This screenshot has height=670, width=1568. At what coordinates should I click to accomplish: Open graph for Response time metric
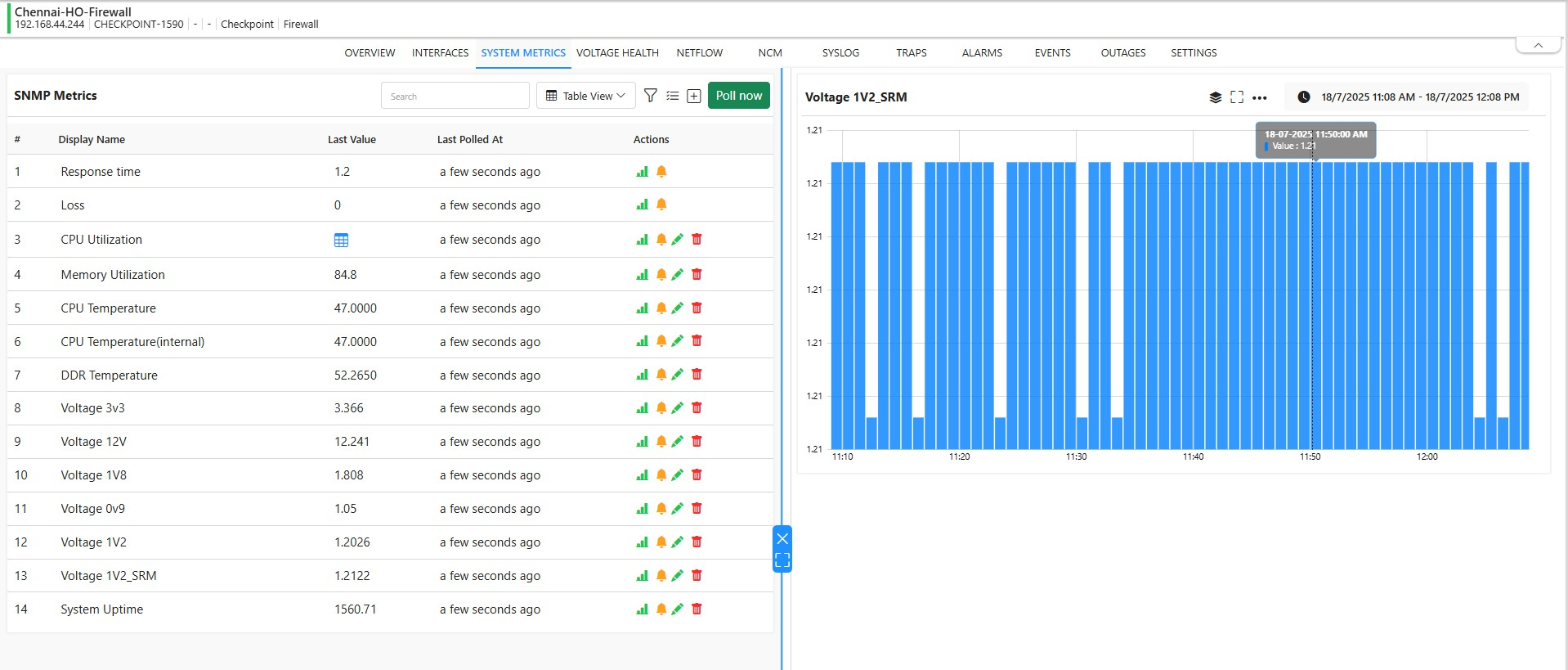(x=642, y=172)
